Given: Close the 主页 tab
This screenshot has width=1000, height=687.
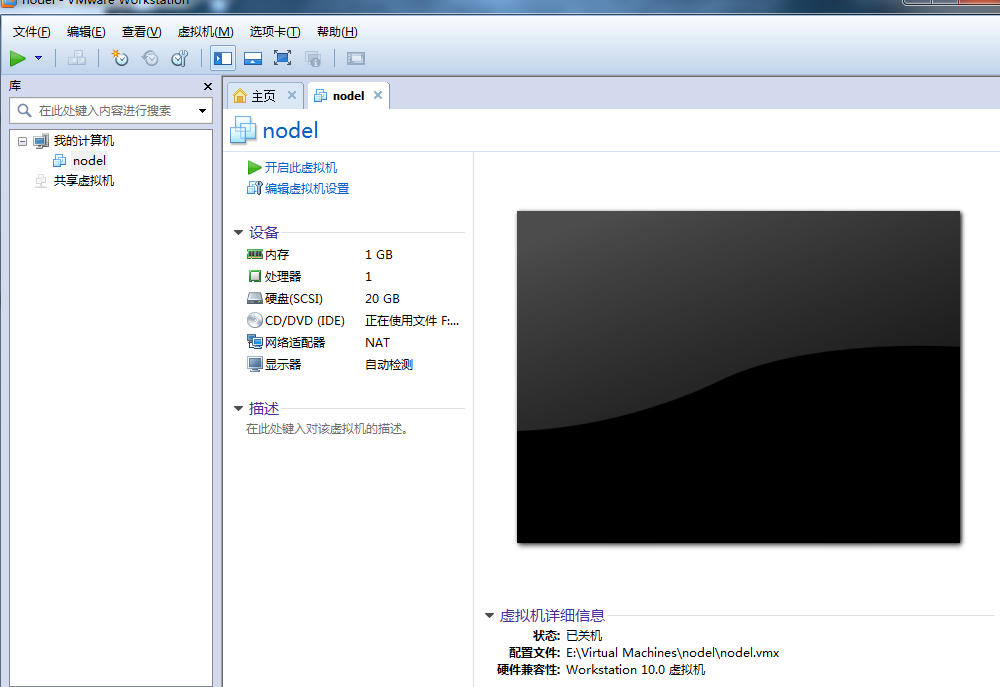Looking at the screenshot, I should click(291, 95).
